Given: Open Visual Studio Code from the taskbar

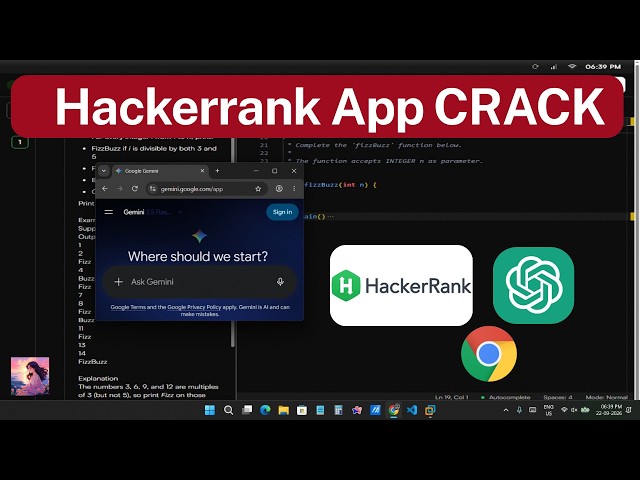Looking at the screenshot, I should [412, 410].
